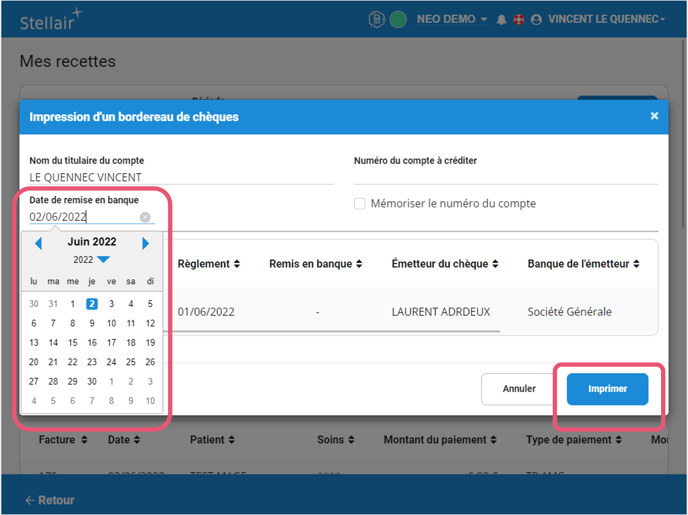The image size is (688, 515).
Task: Go to the previous month in the calendar
Action: pyautogui.click(x=38, y=243)
